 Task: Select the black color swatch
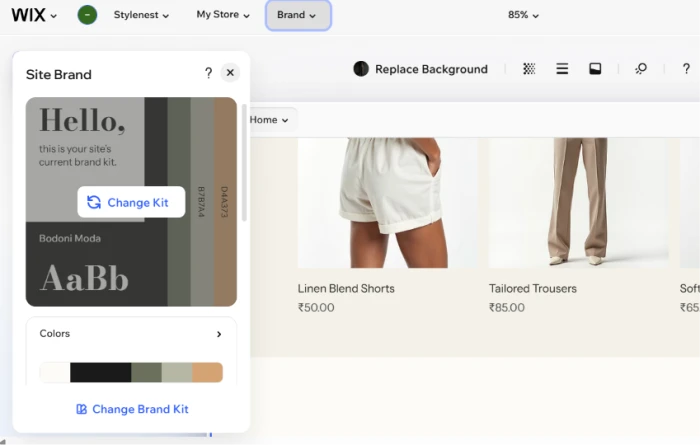point(100,372)
